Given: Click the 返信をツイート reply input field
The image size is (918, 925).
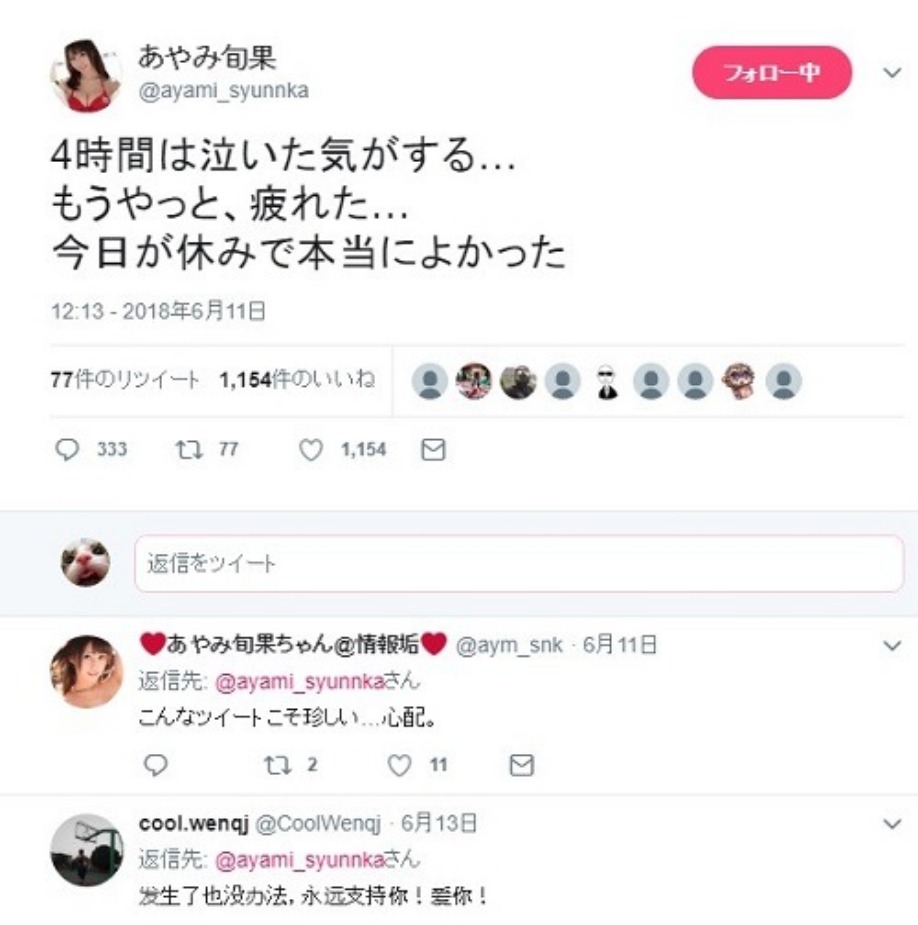Looking at the screenshot, I should click(519, 563).
